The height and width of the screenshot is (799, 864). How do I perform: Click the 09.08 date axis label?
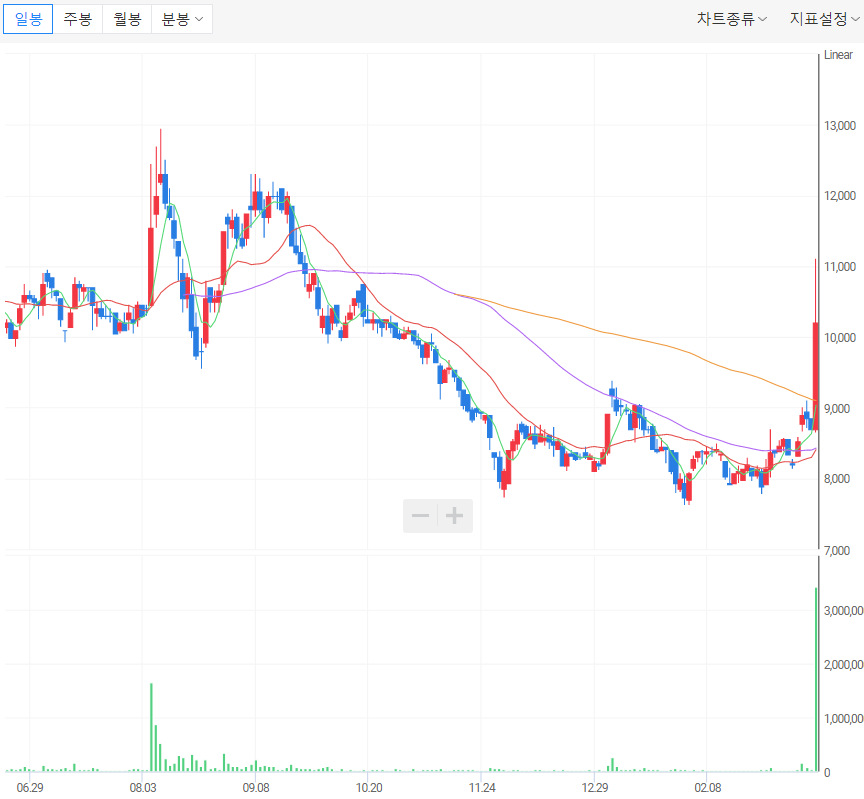[x=256, y=787]
